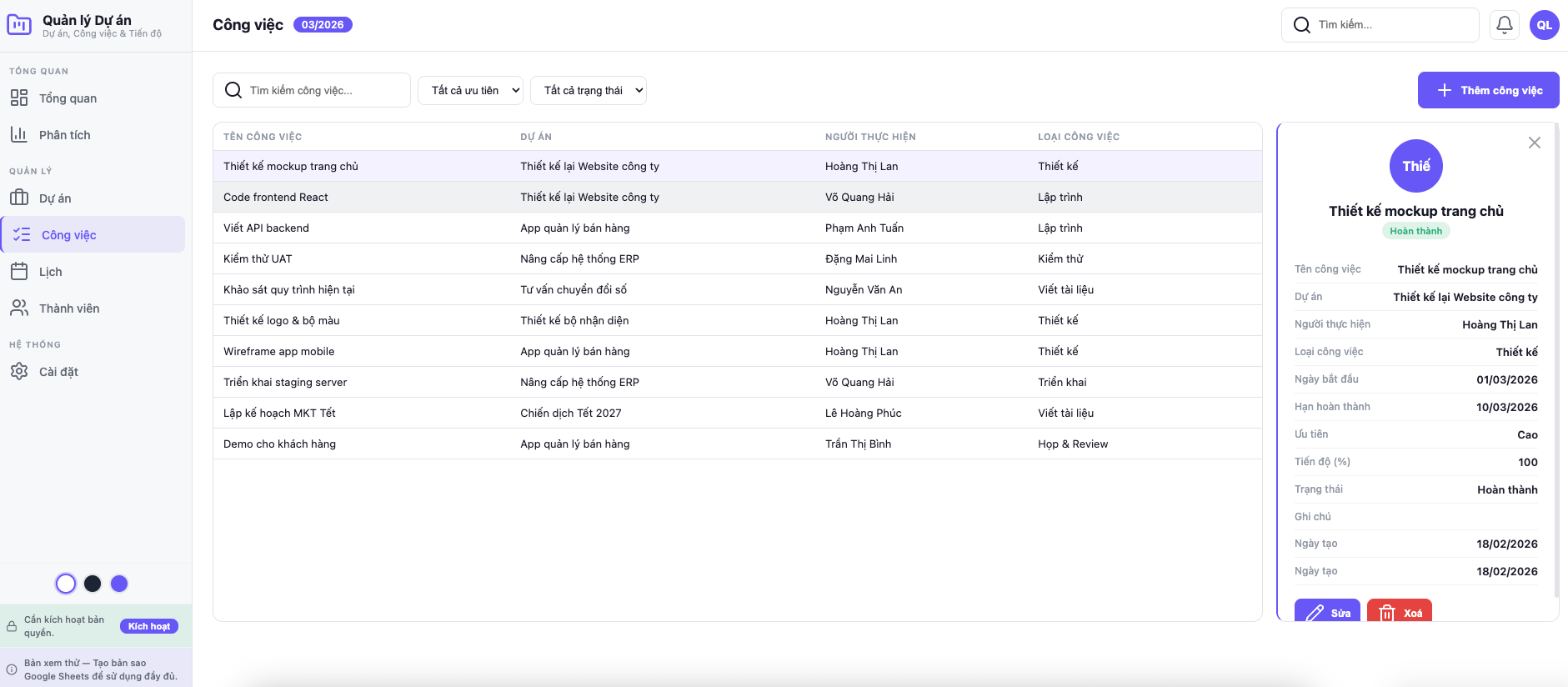
Task: Click the Cài đặt gear icon
Action: [x=19, y=372]
